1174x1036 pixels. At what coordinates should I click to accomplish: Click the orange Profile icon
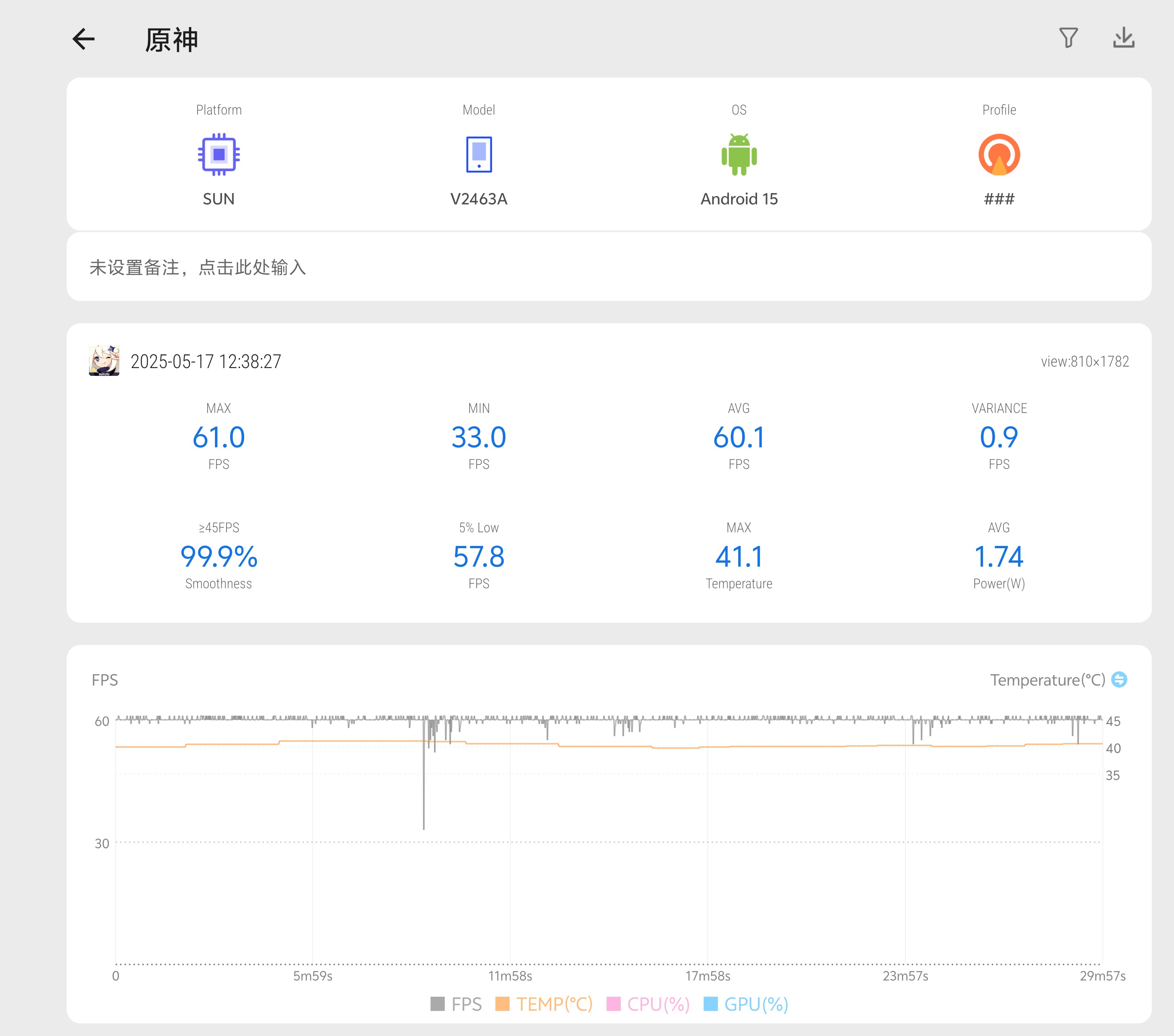(x=999, y=155)
